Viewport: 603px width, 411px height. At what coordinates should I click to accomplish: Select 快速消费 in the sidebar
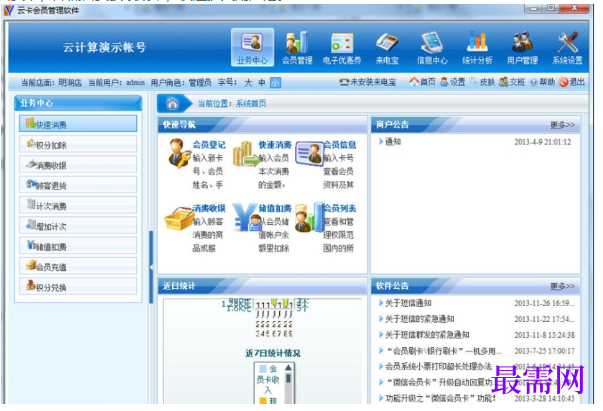click(78, 124)
